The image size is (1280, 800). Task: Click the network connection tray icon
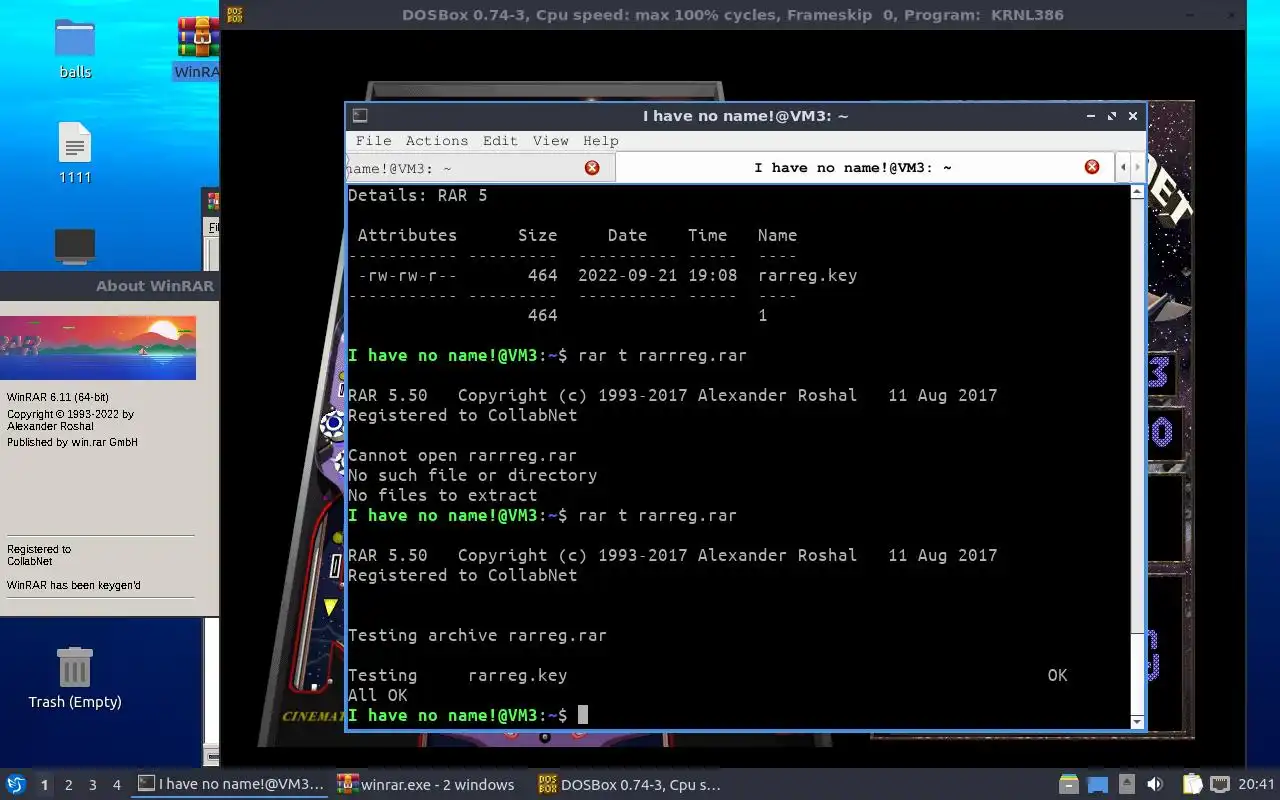click(1221, 784)
